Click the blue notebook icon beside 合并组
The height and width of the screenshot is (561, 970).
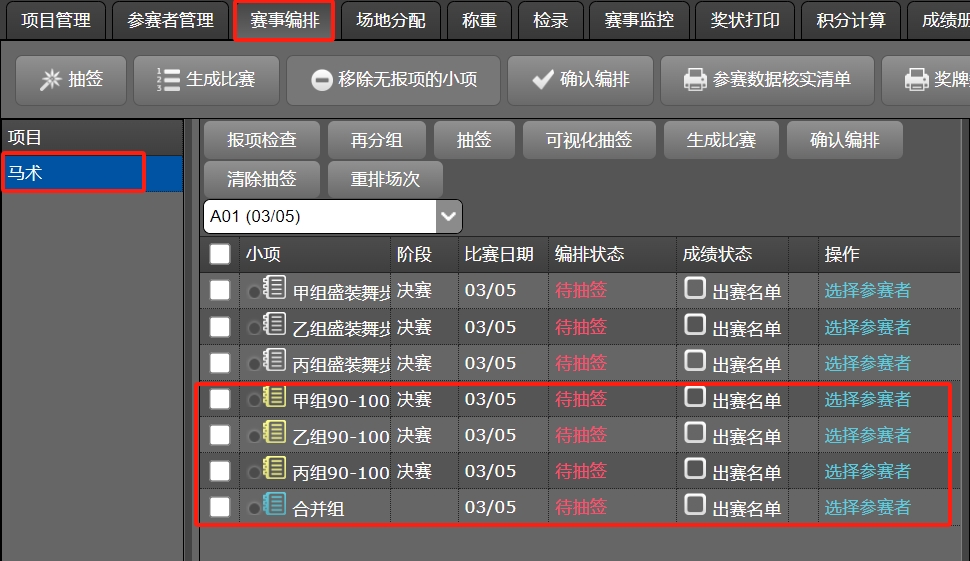point(275,505)
